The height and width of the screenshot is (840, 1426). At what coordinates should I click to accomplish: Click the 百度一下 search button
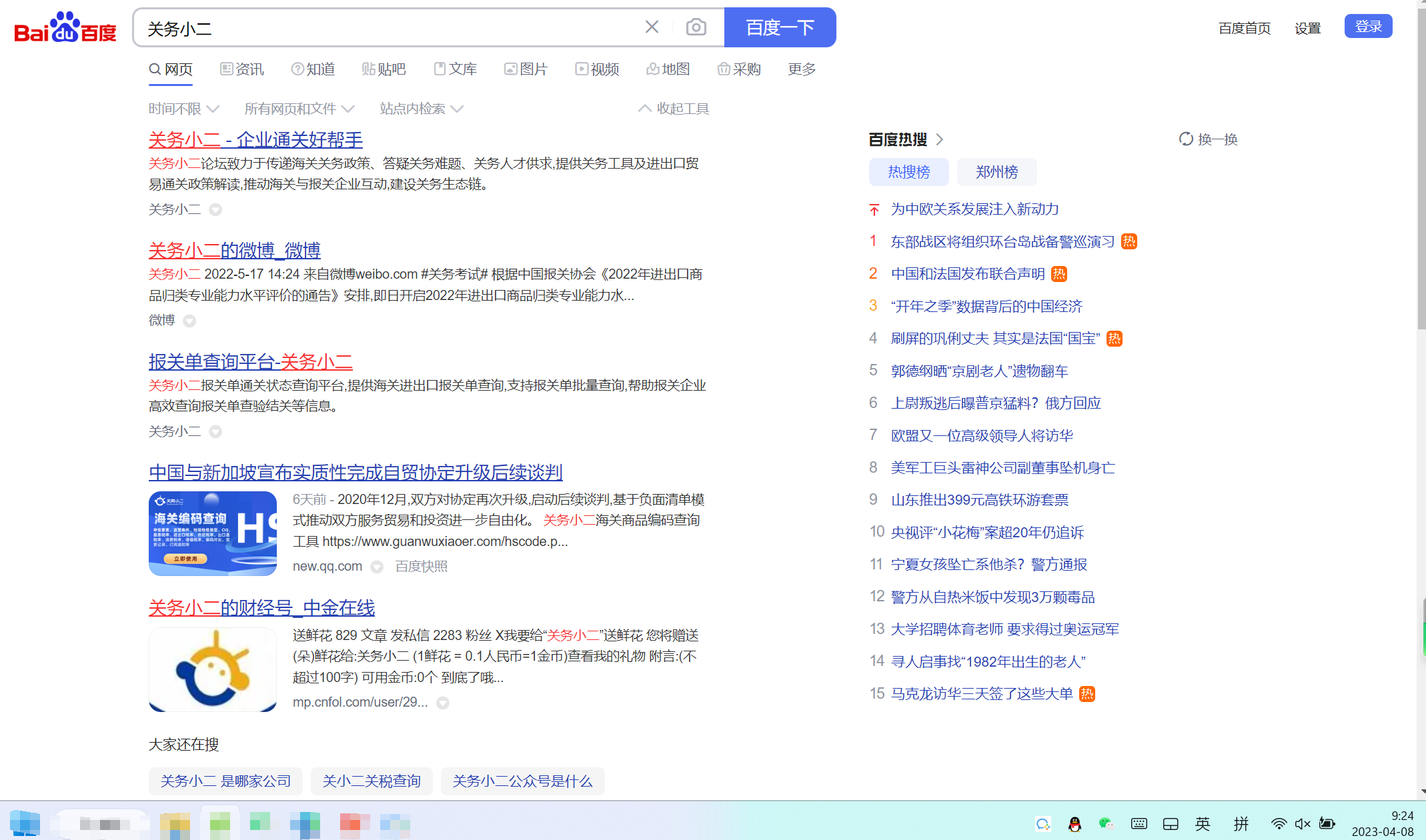[x=780, y=27]
